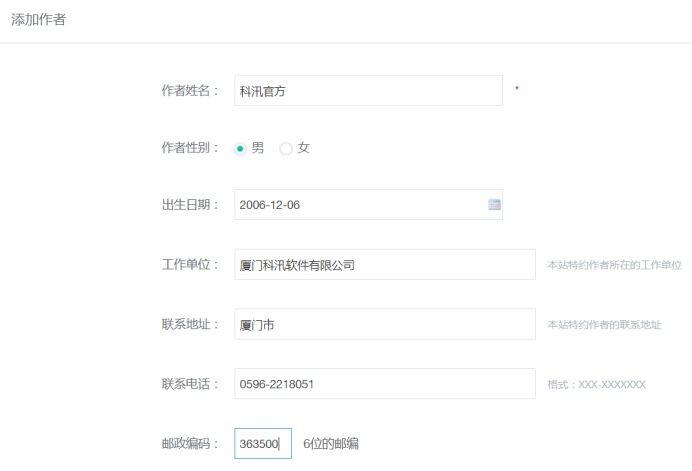Click the 邮政编码 label

pos(190,443)
